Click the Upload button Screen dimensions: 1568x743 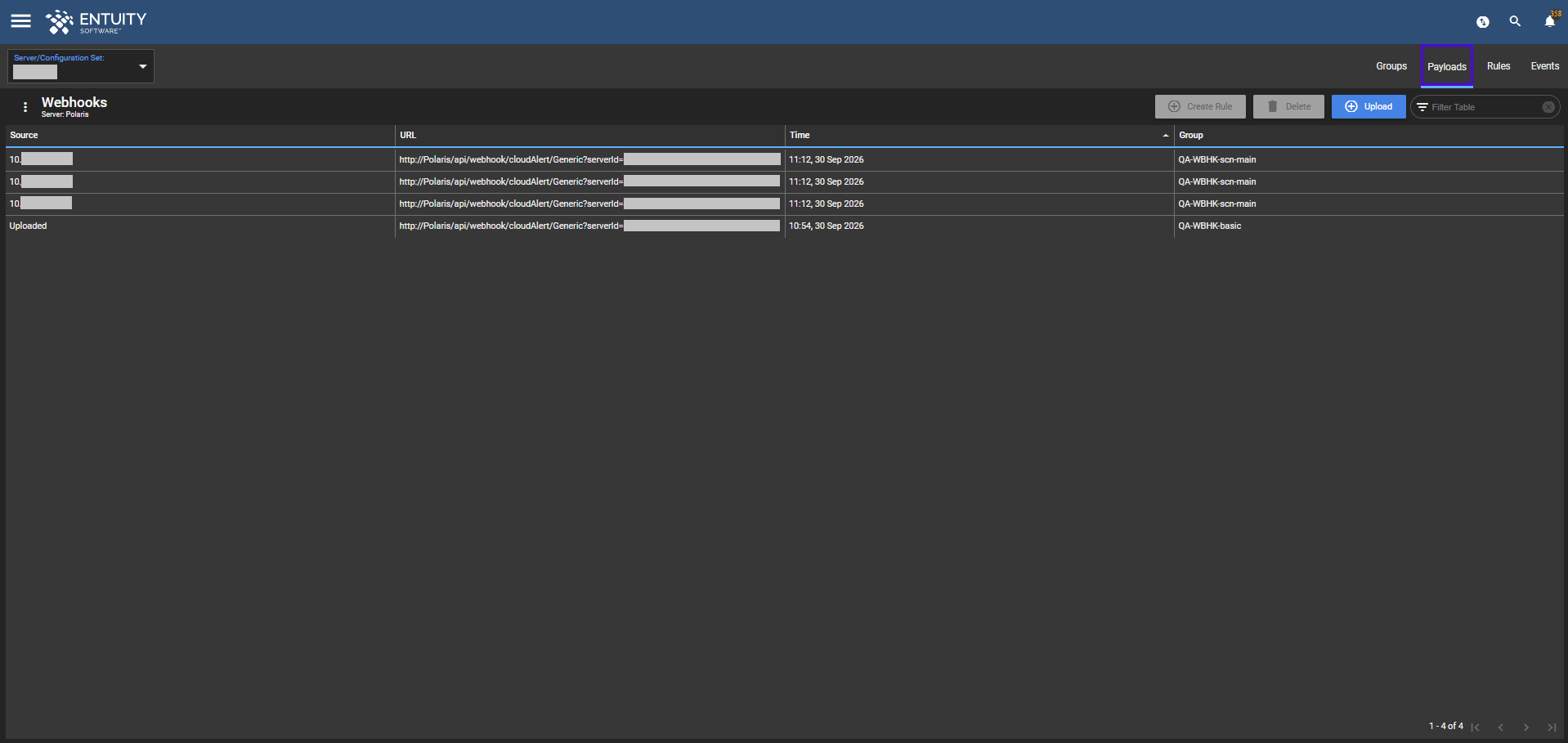pyautogui.click(x=1368, y=106)
